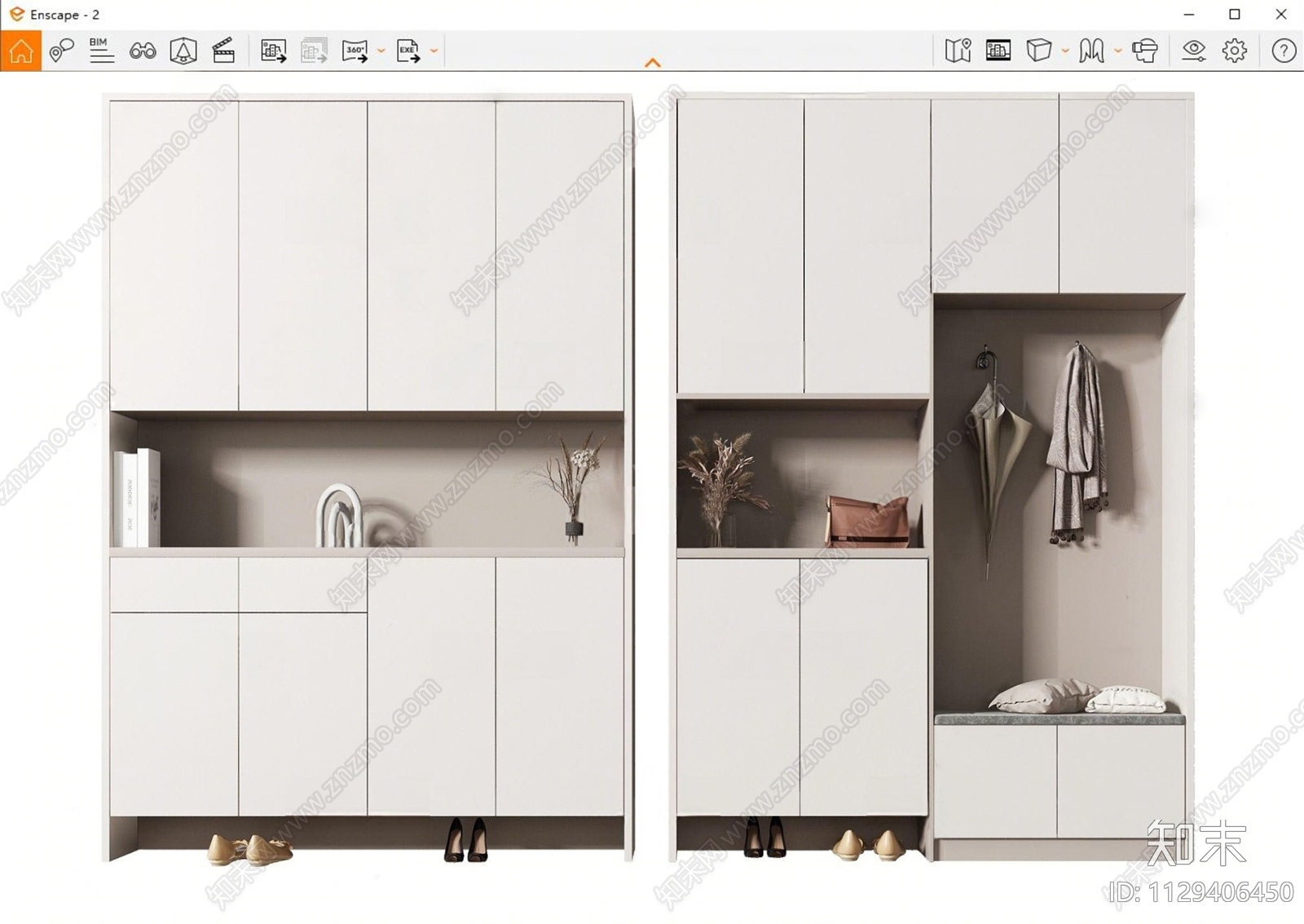The image size is (1304, 924).
Task: Close the Enscape window
Action: (x=1281, y=14)
